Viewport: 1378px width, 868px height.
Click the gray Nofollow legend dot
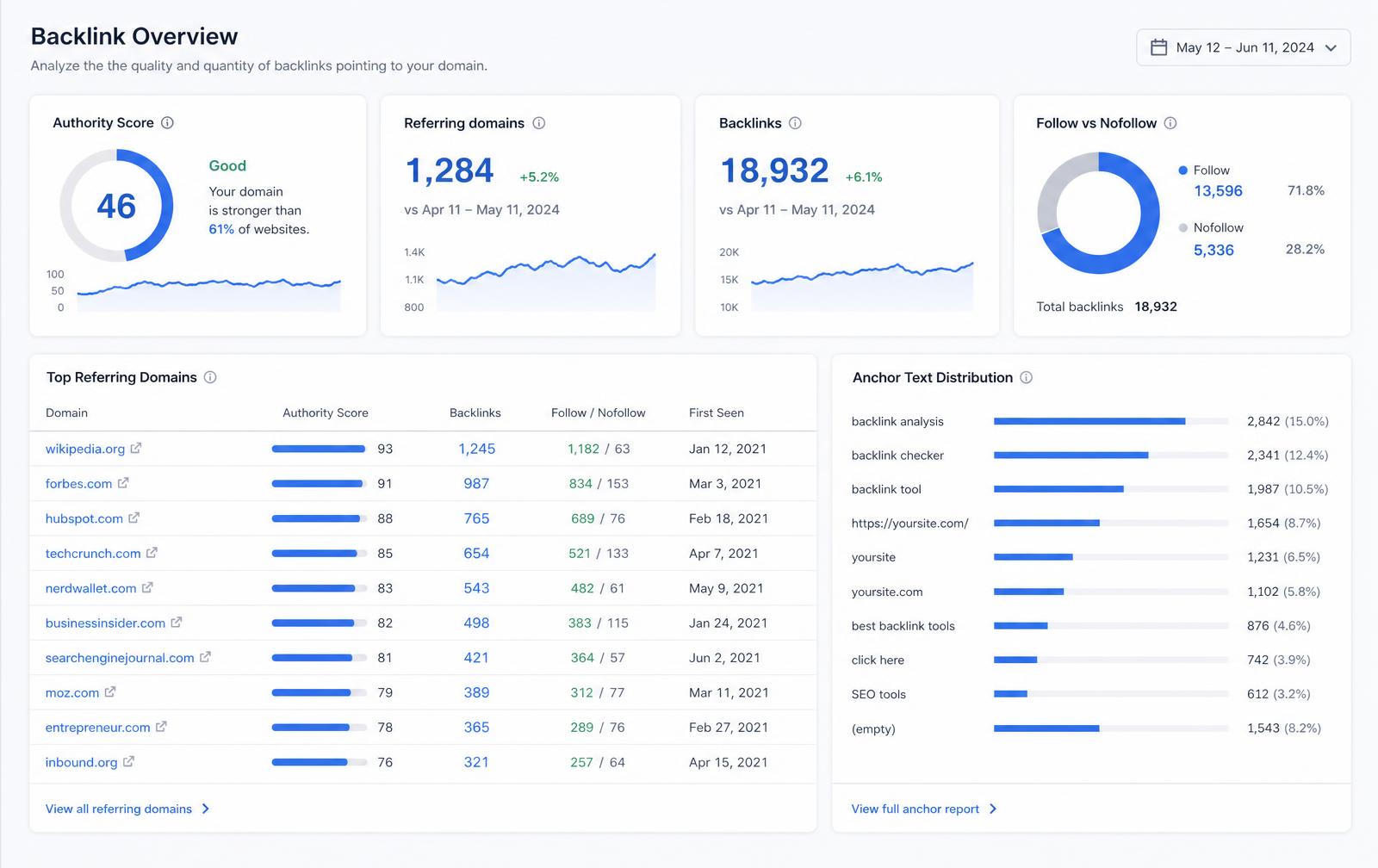click(x=1183, y=227)
